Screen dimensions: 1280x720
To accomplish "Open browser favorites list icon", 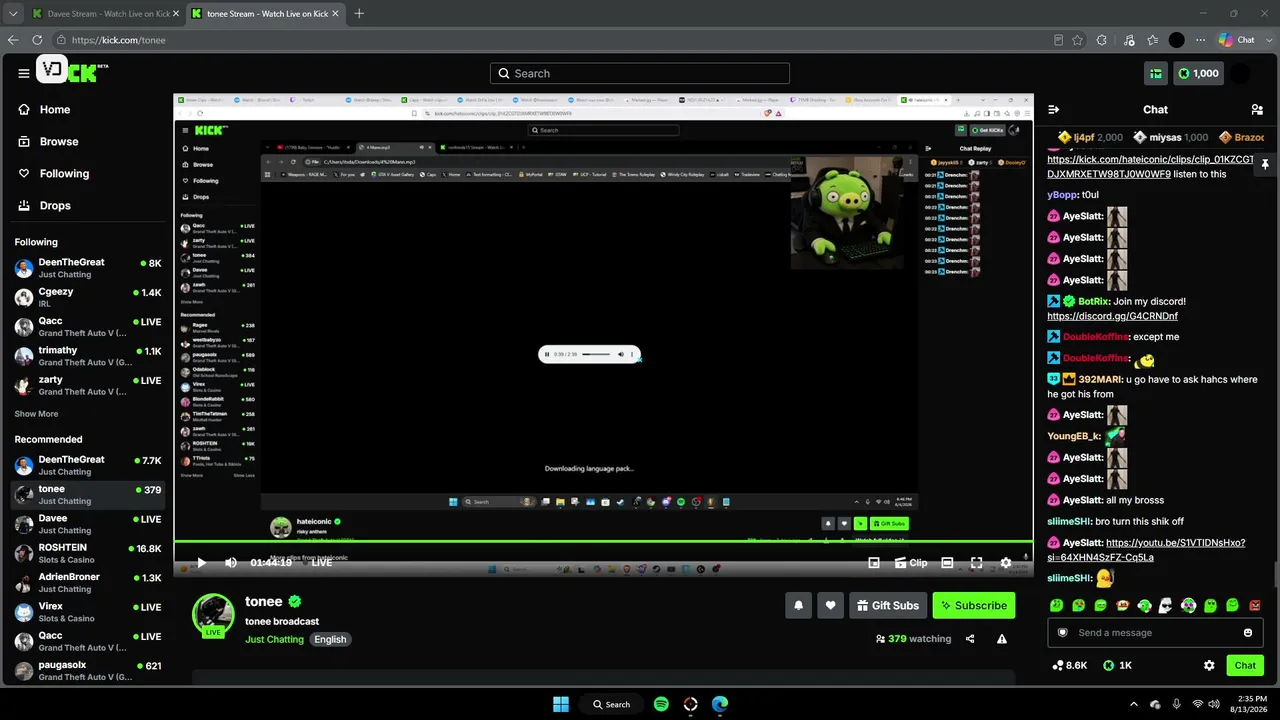I will tap(1153, 40).
